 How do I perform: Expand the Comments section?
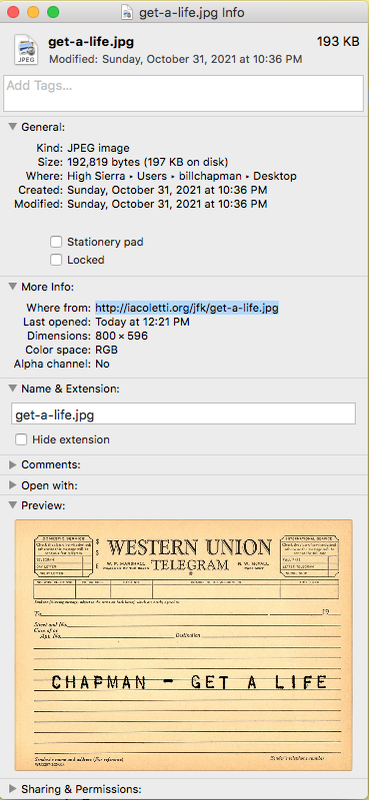(x=13, y=465)
